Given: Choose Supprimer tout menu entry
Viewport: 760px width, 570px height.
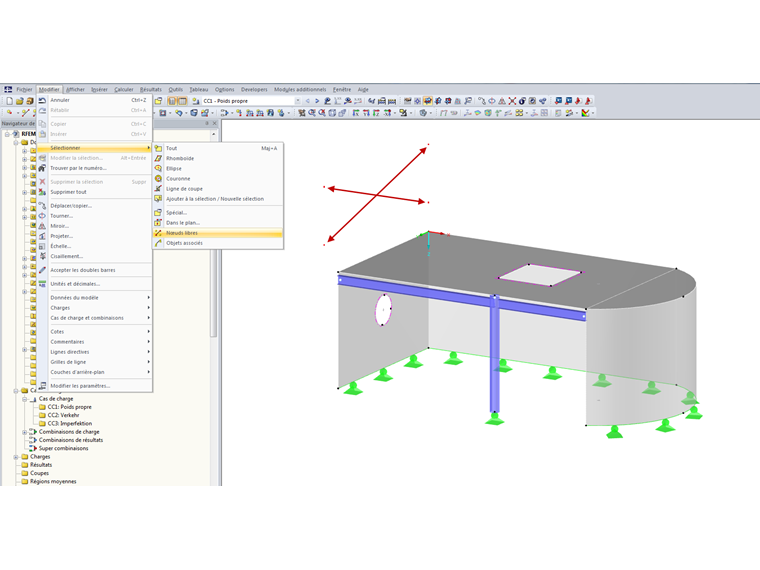Looking at the screenshot, I should pos(95,192).
